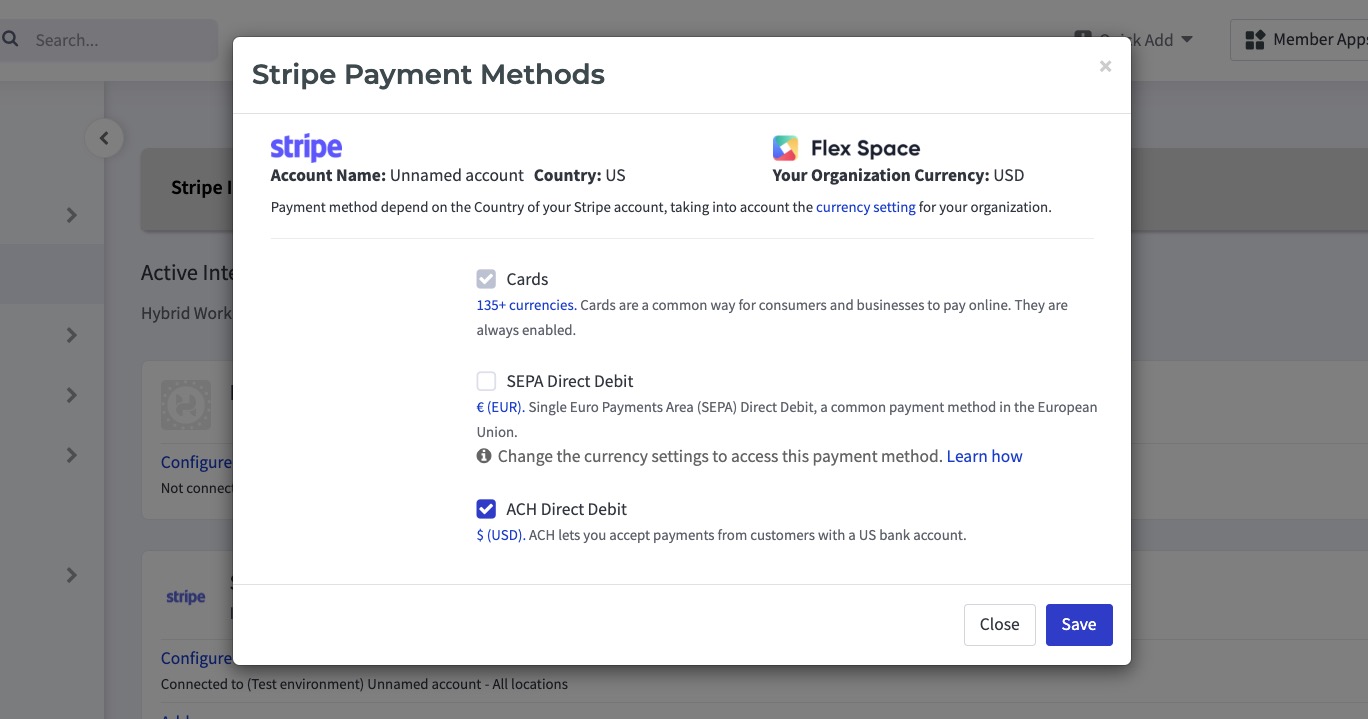Click the Account Name Unnamed account text
Viewport: 1368px width, 719px height.
pos(397,175)
